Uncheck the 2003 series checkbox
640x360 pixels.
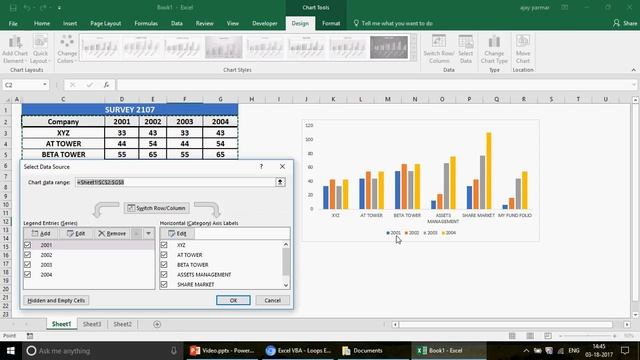pyautogui.click(x=27, y=264)
